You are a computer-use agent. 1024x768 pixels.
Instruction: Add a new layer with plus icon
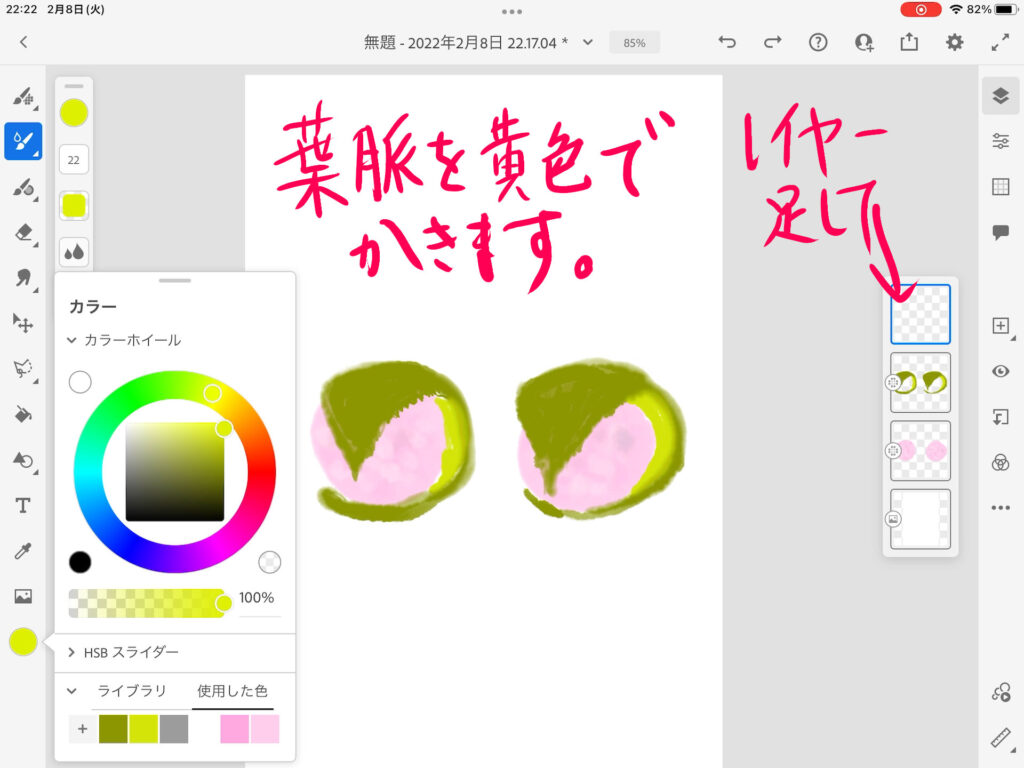1000,326
